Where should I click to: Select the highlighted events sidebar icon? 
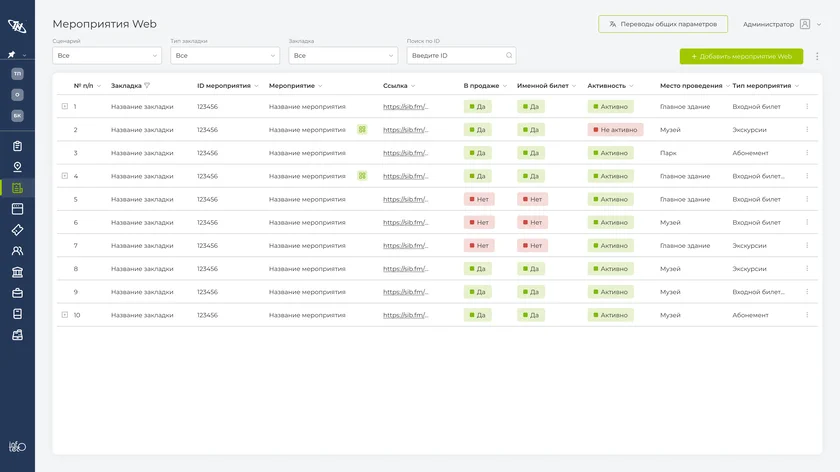tap(17, 188)
